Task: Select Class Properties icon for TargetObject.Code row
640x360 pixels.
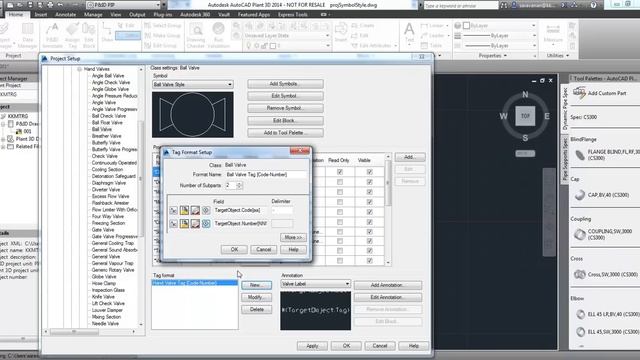Action: coord(173,211)
